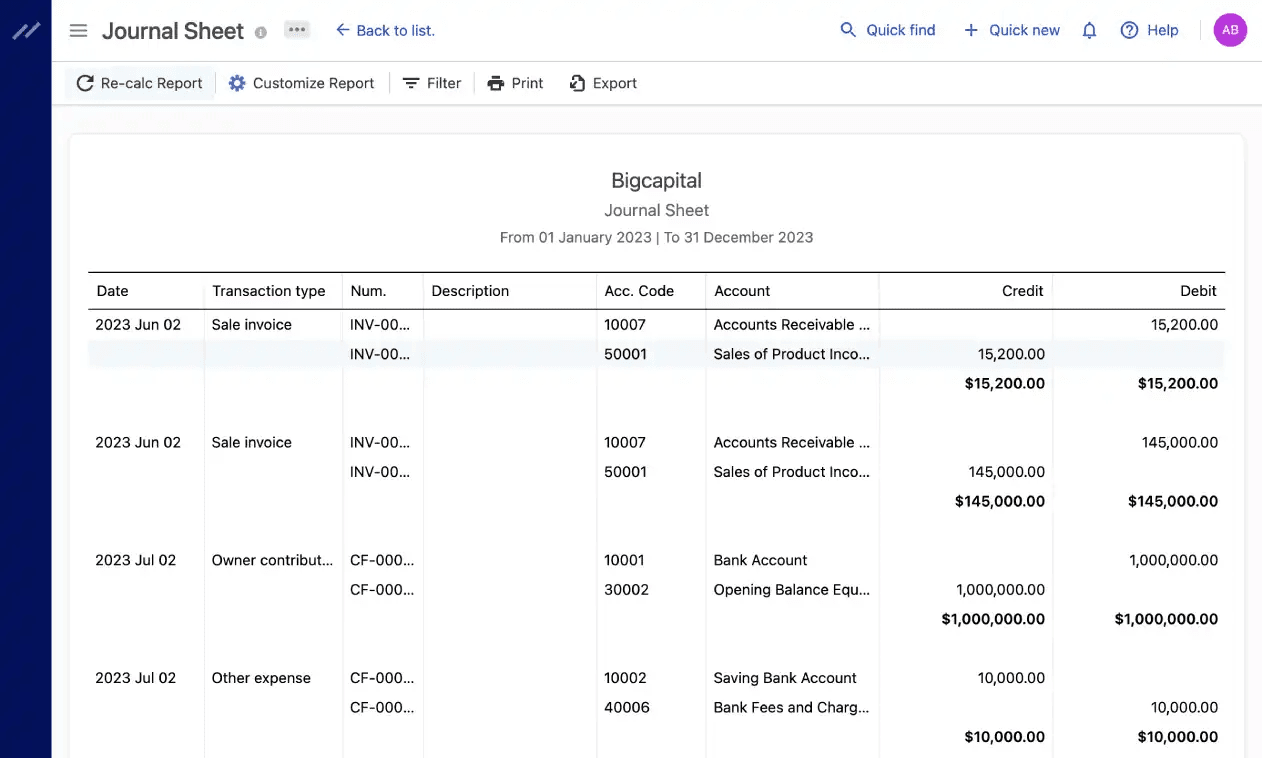Open the AB profile avatar menu
1262x758 pixels.
coord(1230,30)
